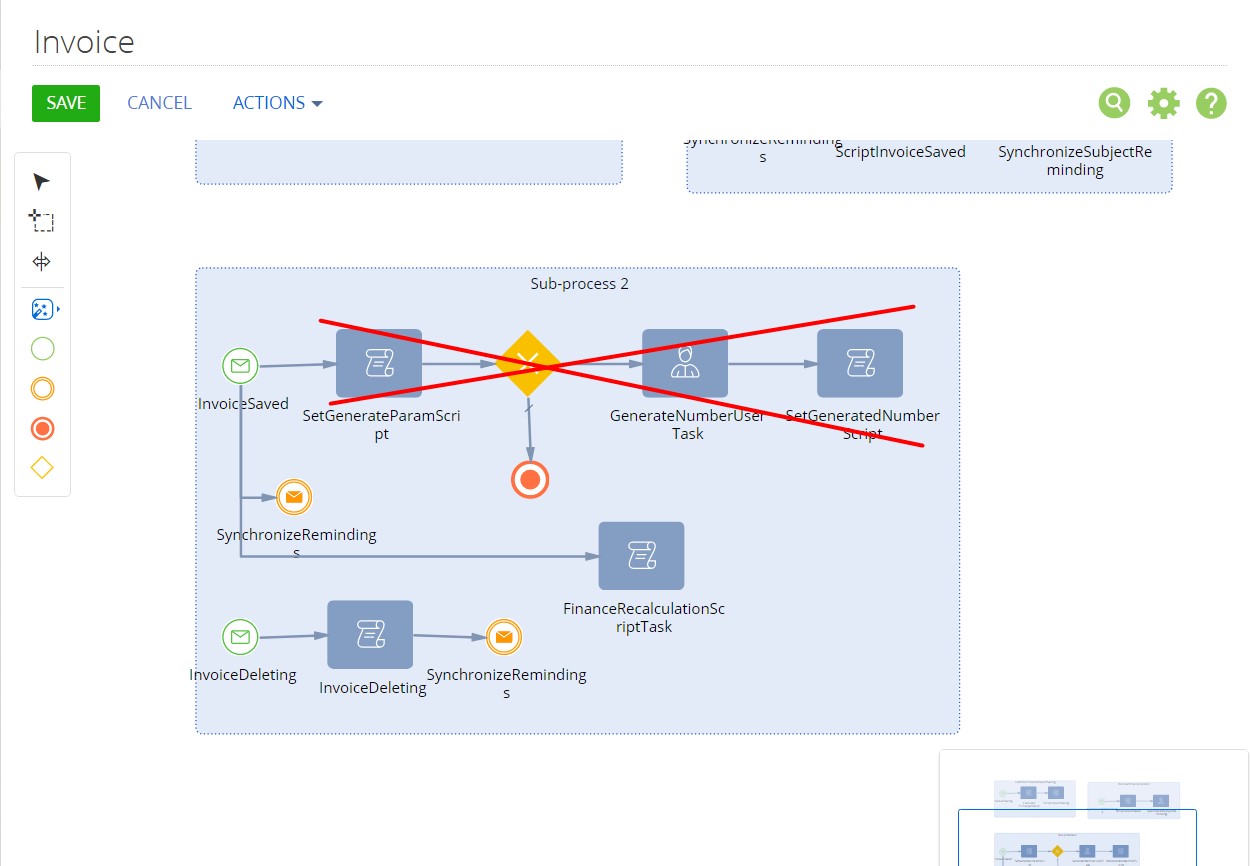Pick the green start event shape
Viewport: 1250px width, 866px height.
coord(42,349)
